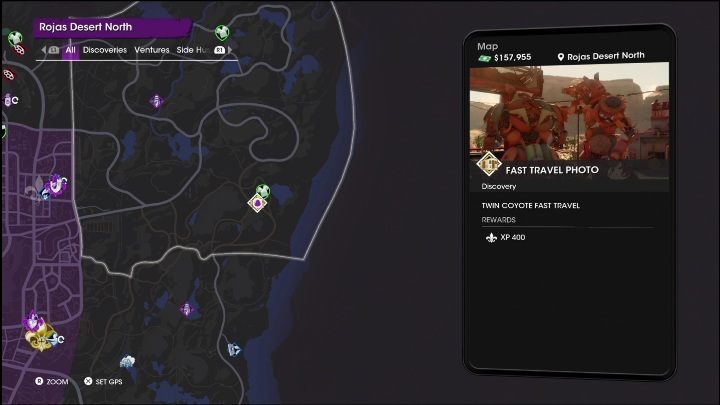The image size is (720, 405).
Task: Switch to the Ventures filter tab
Action: 152,50
